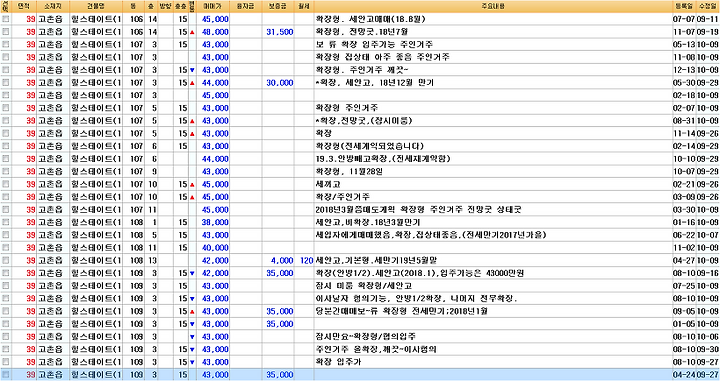Click the blue down arrow in the row modified 10-06
Image resolution: width=720 pixels, height=381 pixels.
pyautogui.click(x=192, y=337)
